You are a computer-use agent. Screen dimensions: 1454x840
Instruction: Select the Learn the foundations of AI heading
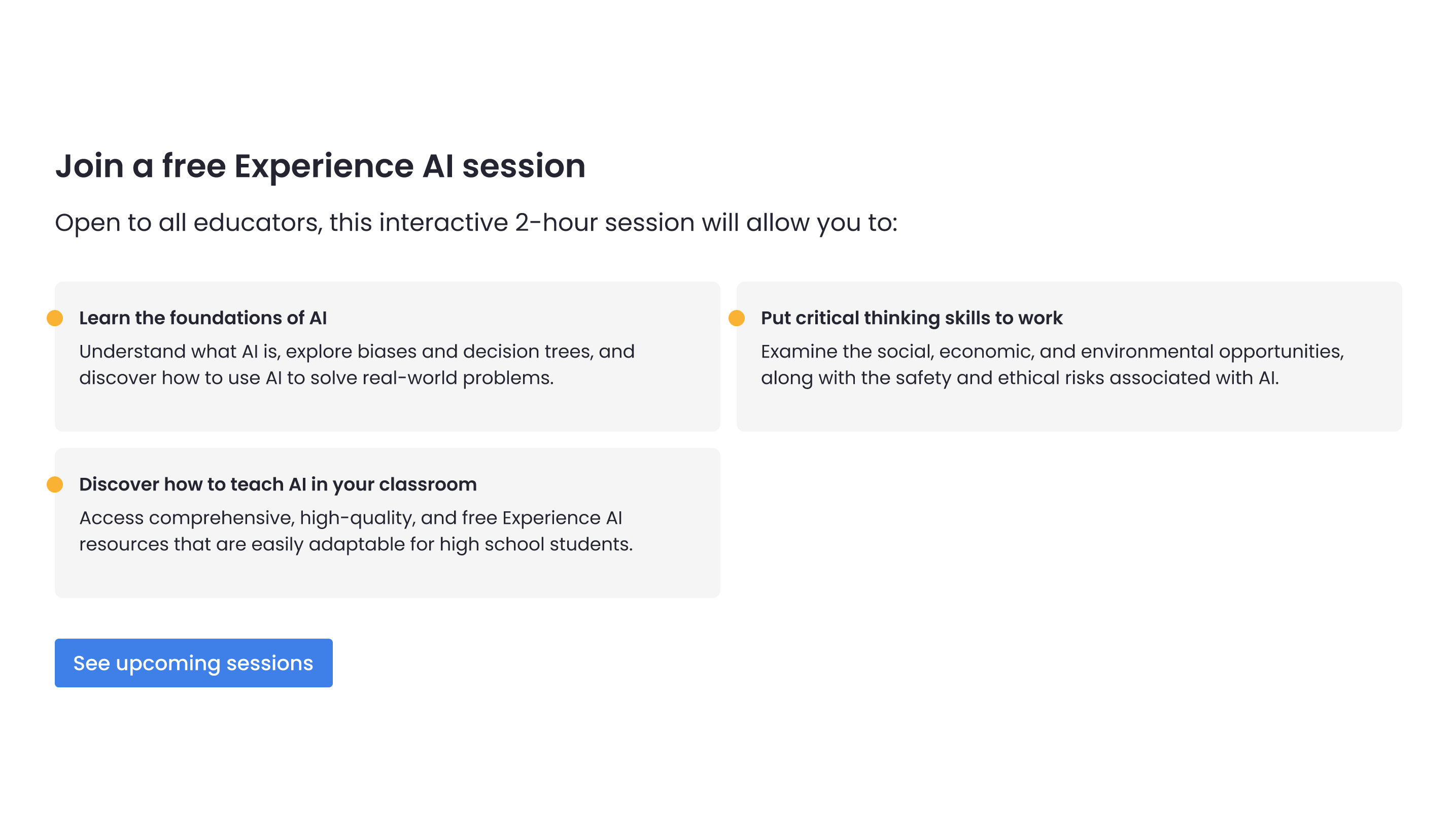pyautogui.click(x=202, y=318)
